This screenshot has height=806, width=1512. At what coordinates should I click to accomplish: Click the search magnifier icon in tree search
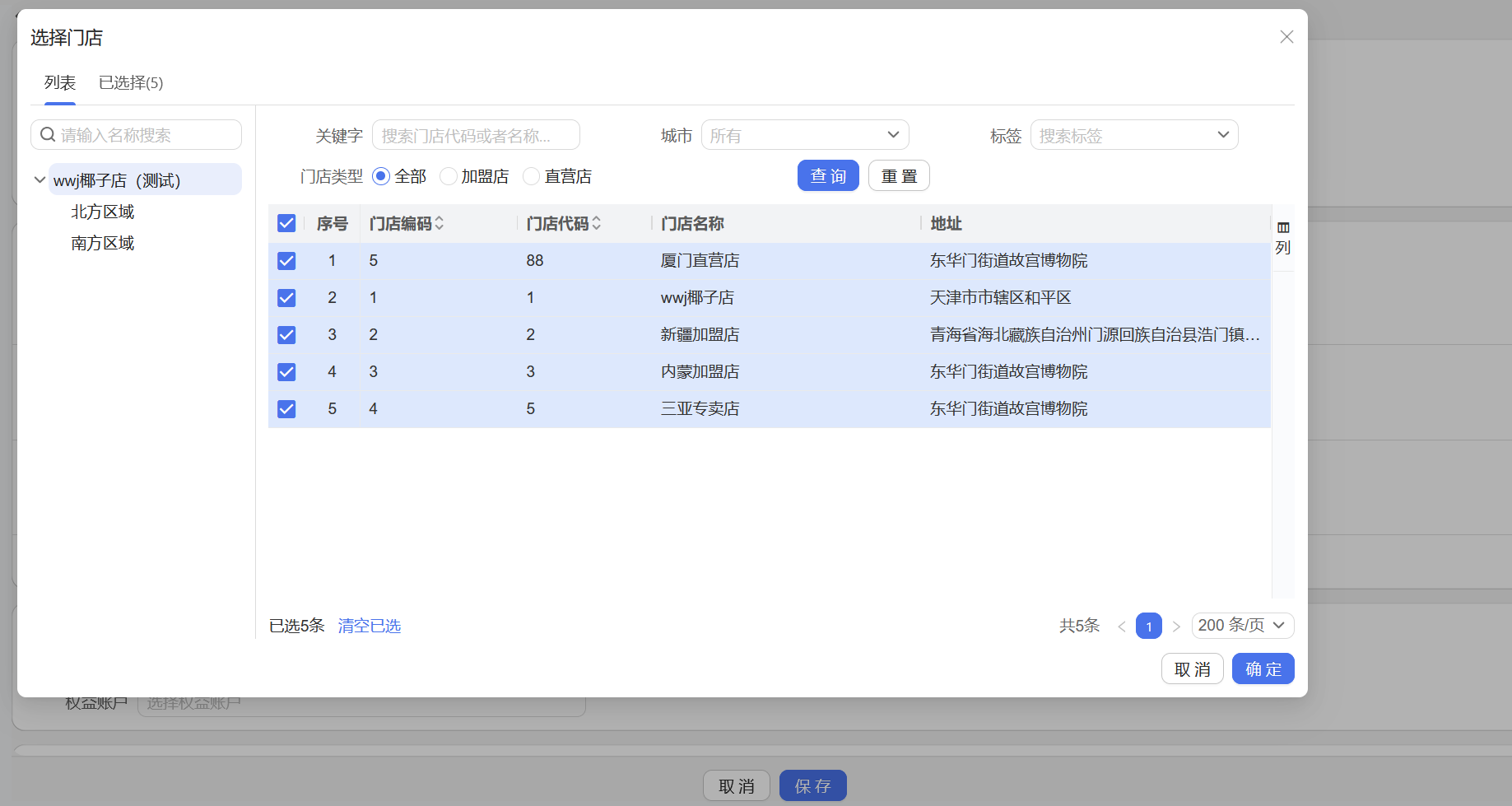tap(49, 135)
